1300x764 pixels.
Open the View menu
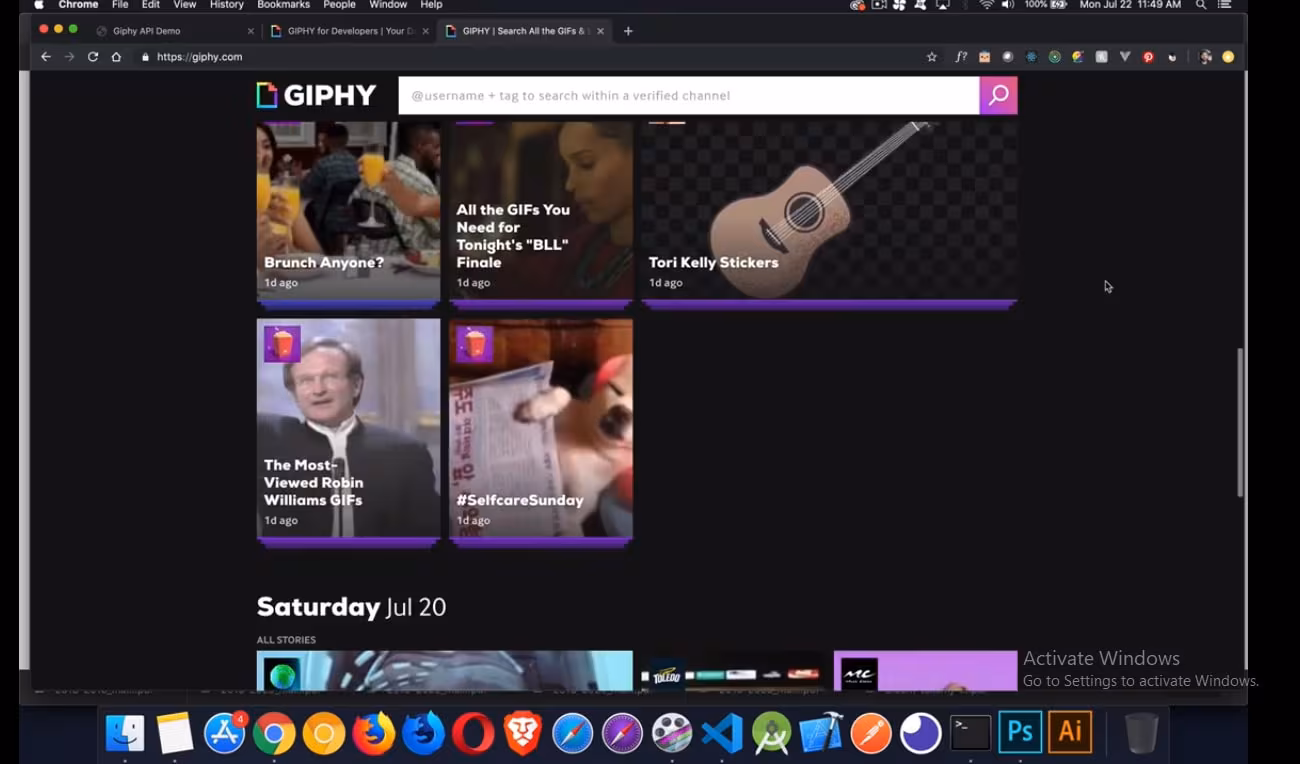click(x=185, y=5)
